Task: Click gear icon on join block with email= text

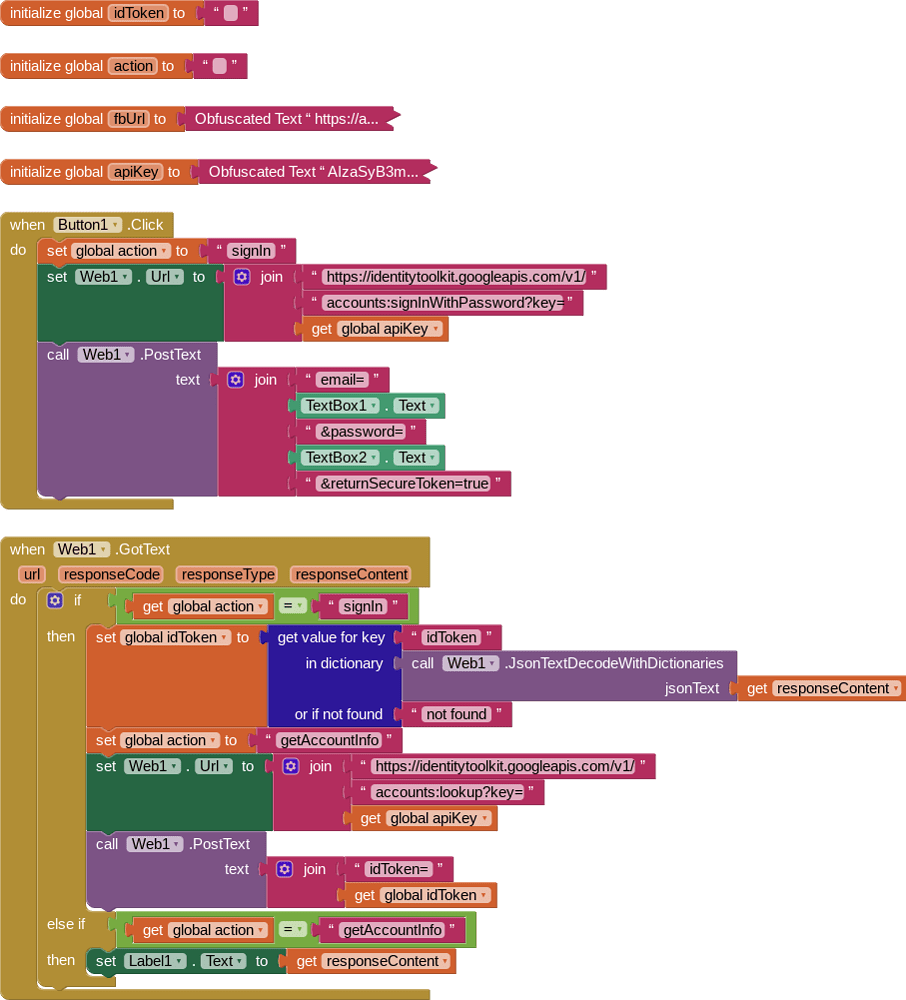Action: pyautogui.click(x=235, y=380)
